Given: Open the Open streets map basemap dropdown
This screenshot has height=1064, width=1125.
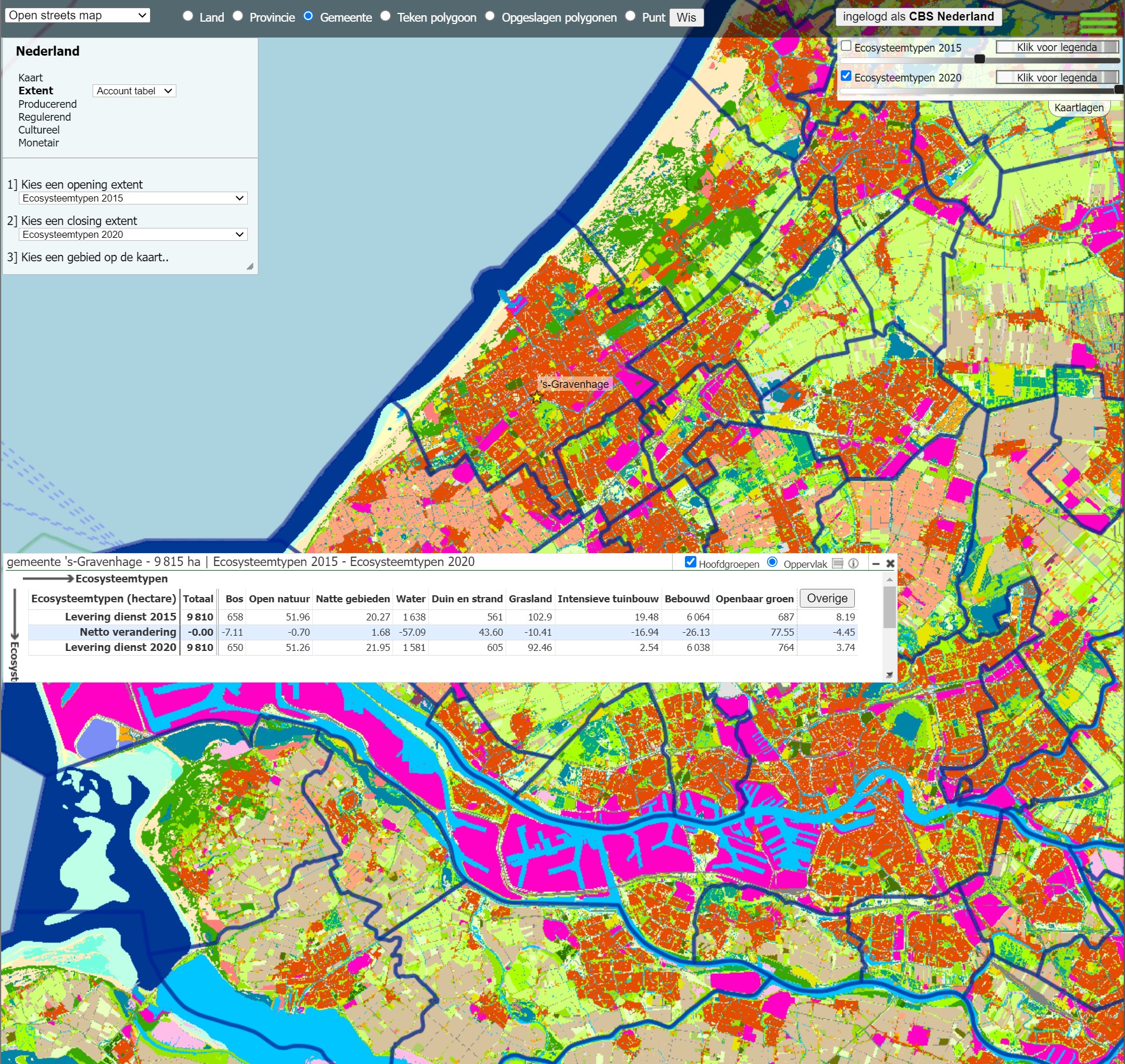Looking at the screenshot, I should click(77, 15).
